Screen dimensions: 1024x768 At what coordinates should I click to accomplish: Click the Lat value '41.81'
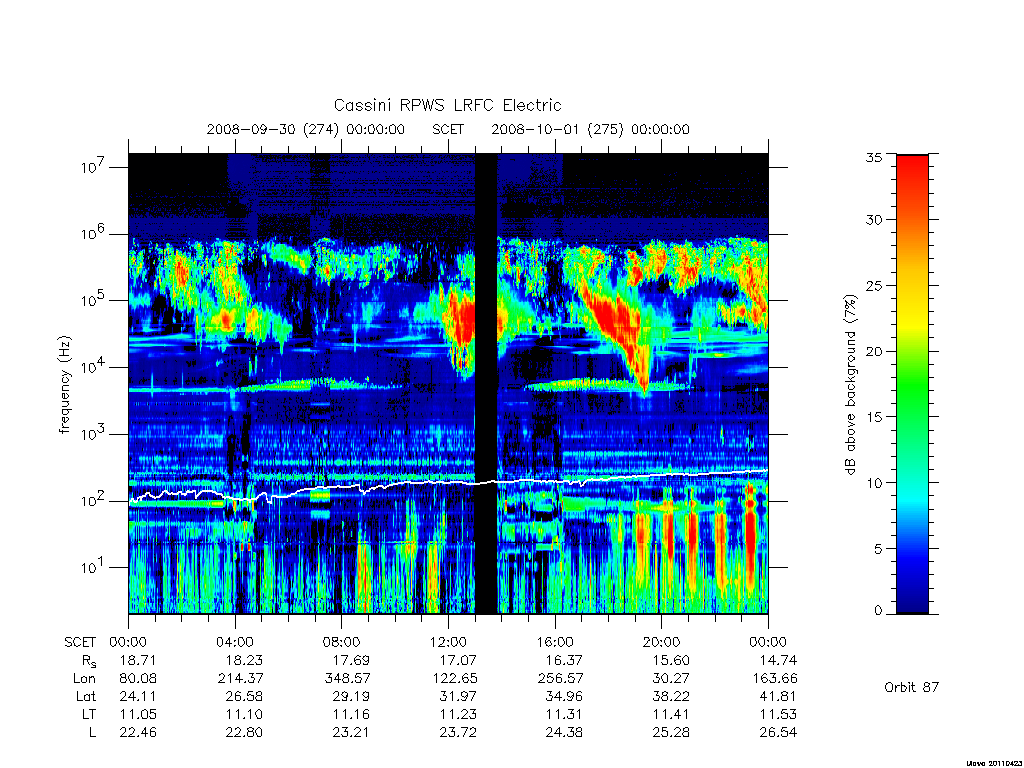778,696
